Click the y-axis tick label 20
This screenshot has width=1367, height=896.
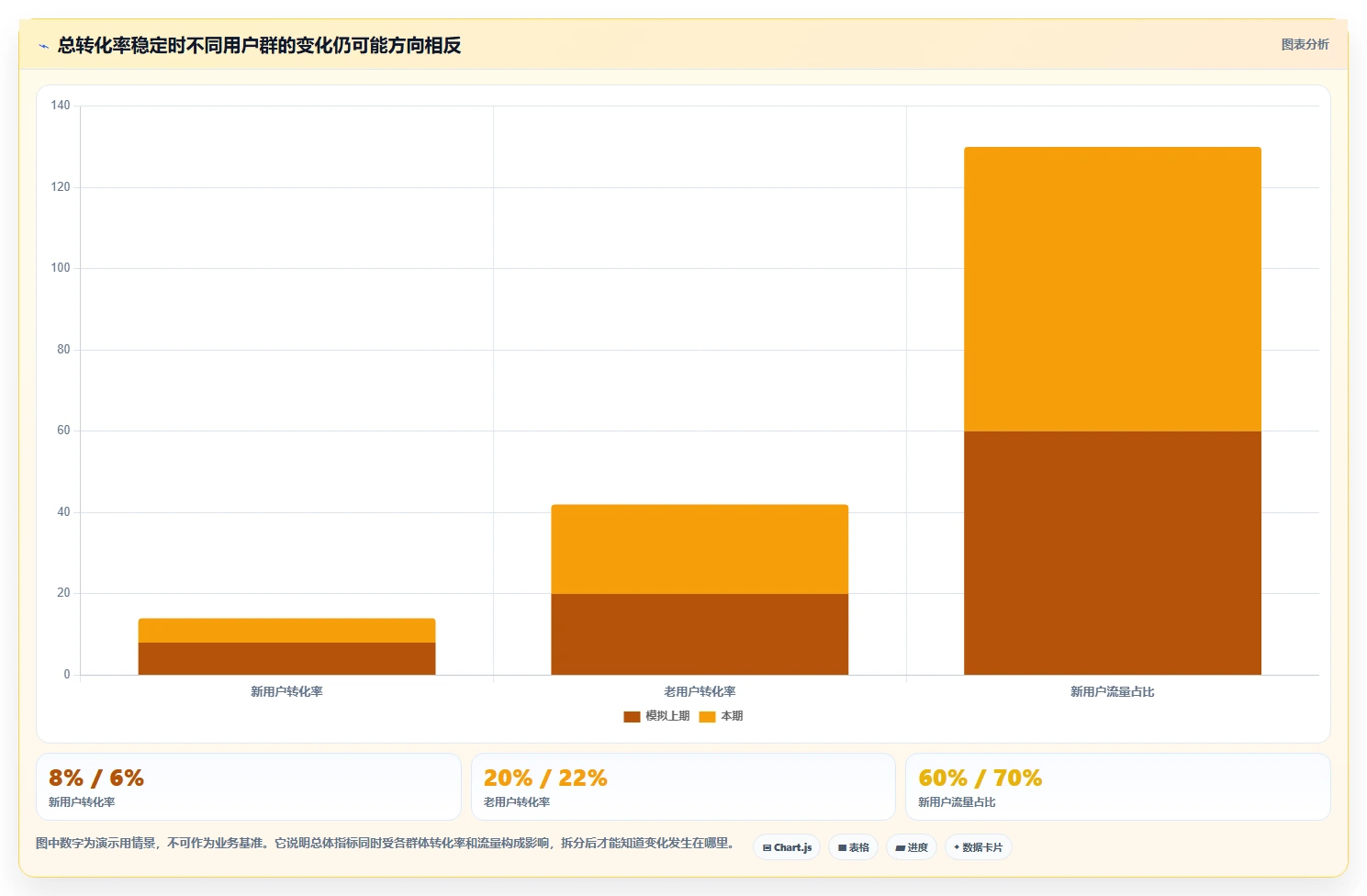coord(63,593)
